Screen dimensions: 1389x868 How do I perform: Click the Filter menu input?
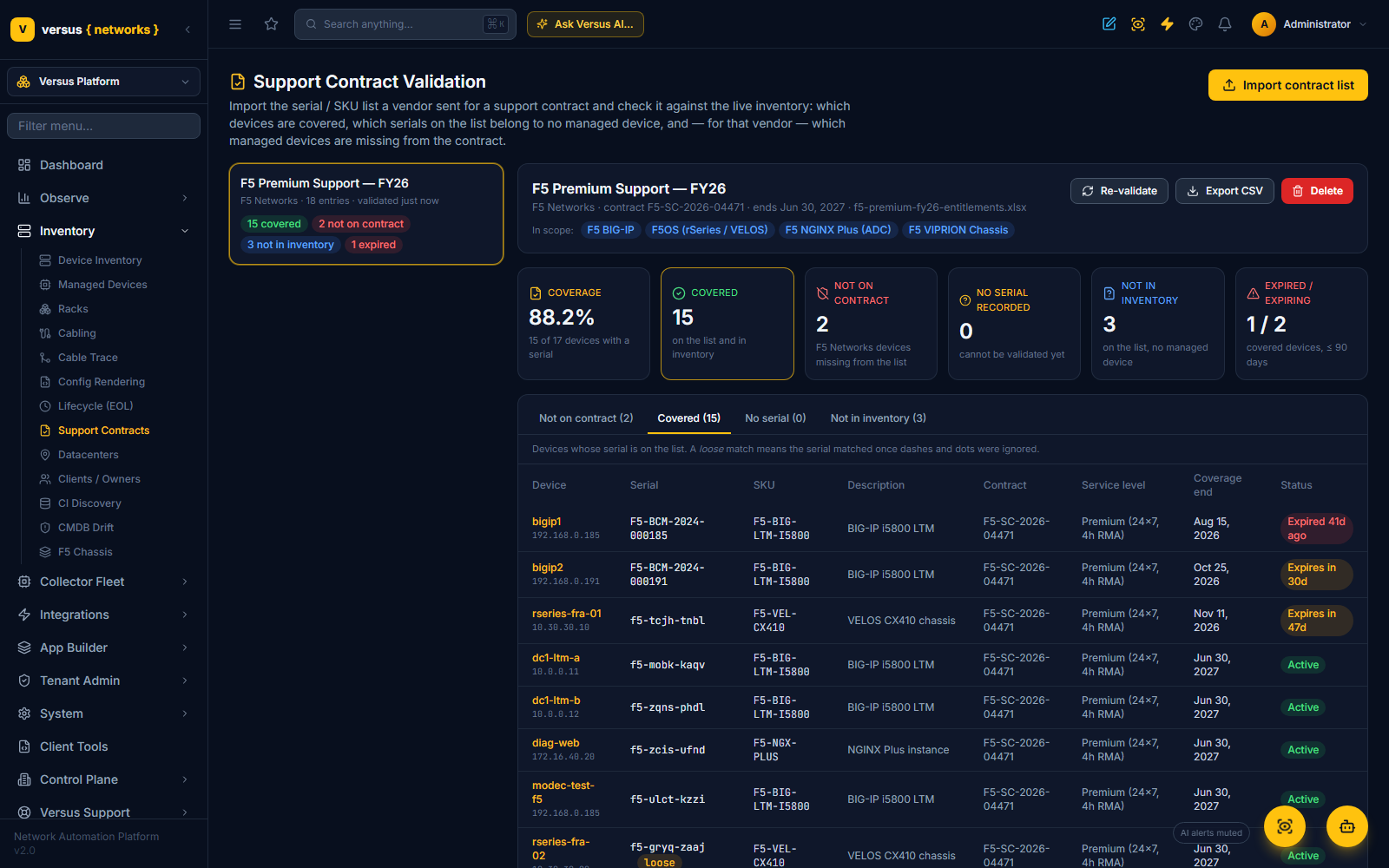click(103, 126)
